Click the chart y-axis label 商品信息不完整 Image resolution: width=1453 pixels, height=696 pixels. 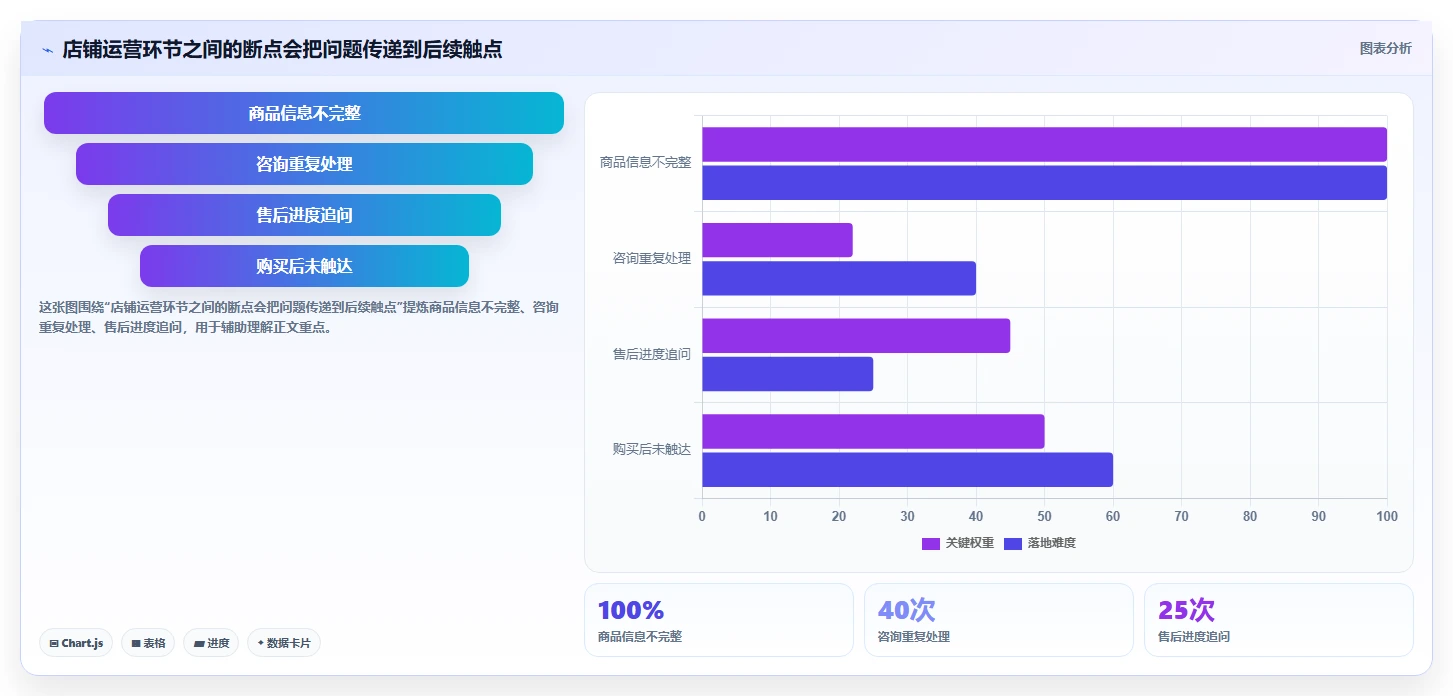click(x=645, y=162)
